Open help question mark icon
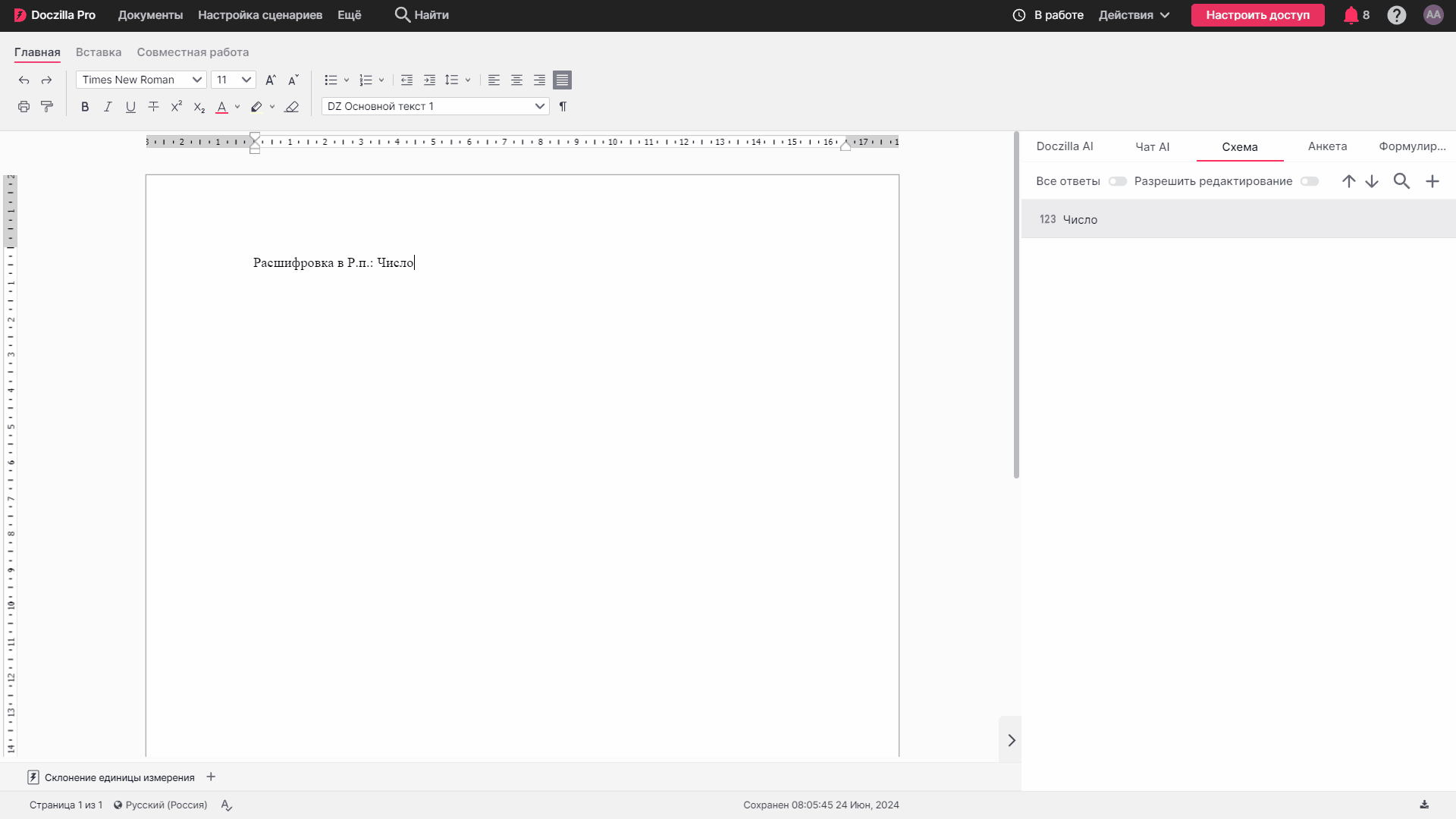 pyautogui.click(x=1396, y=15)
